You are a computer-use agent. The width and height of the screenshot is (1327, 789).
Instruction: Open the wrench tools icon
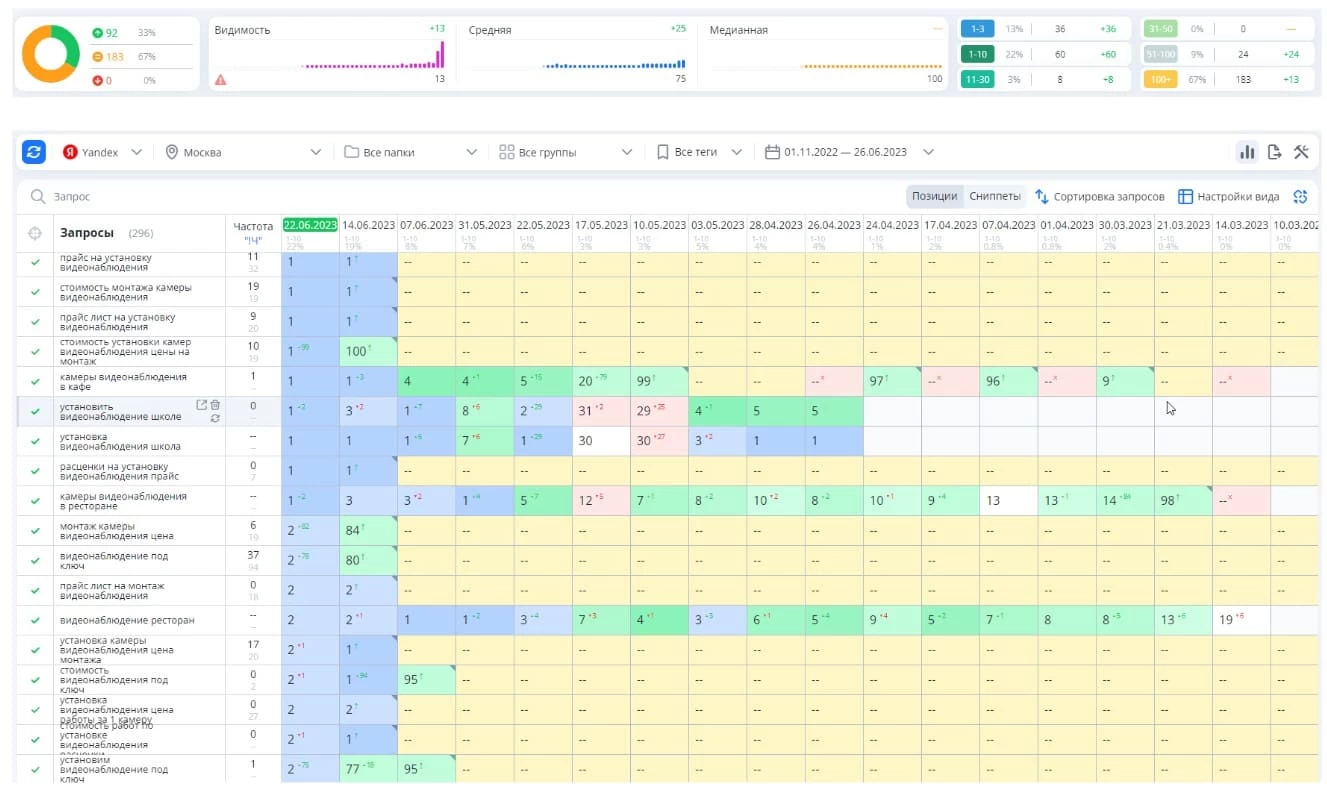click(x=1300, y=152)
